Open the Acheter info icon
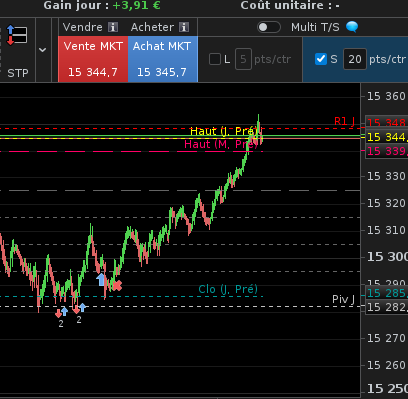Image resolution: width=408 pixels, height=399 pixels. (x=184, y=27)
